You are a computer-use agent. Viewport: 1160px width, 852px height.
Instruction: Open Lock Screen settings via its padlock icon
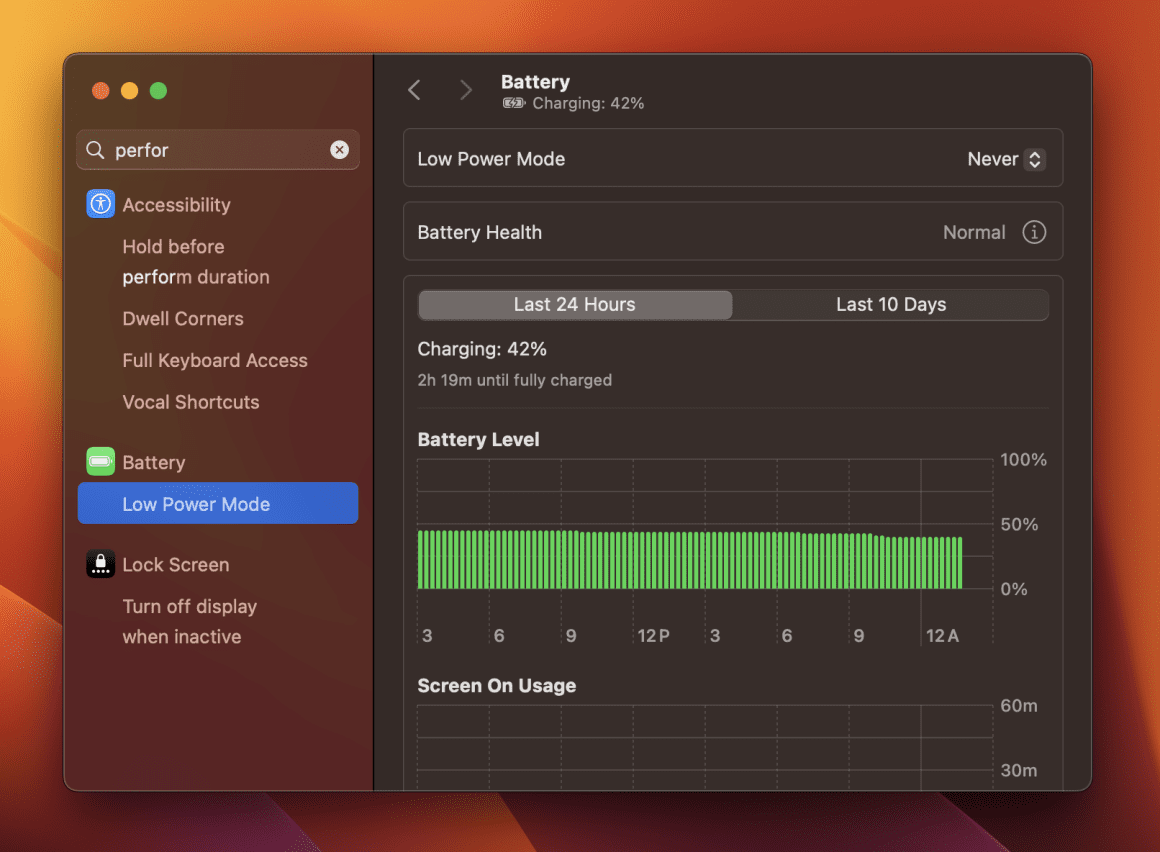pos(100,564)
